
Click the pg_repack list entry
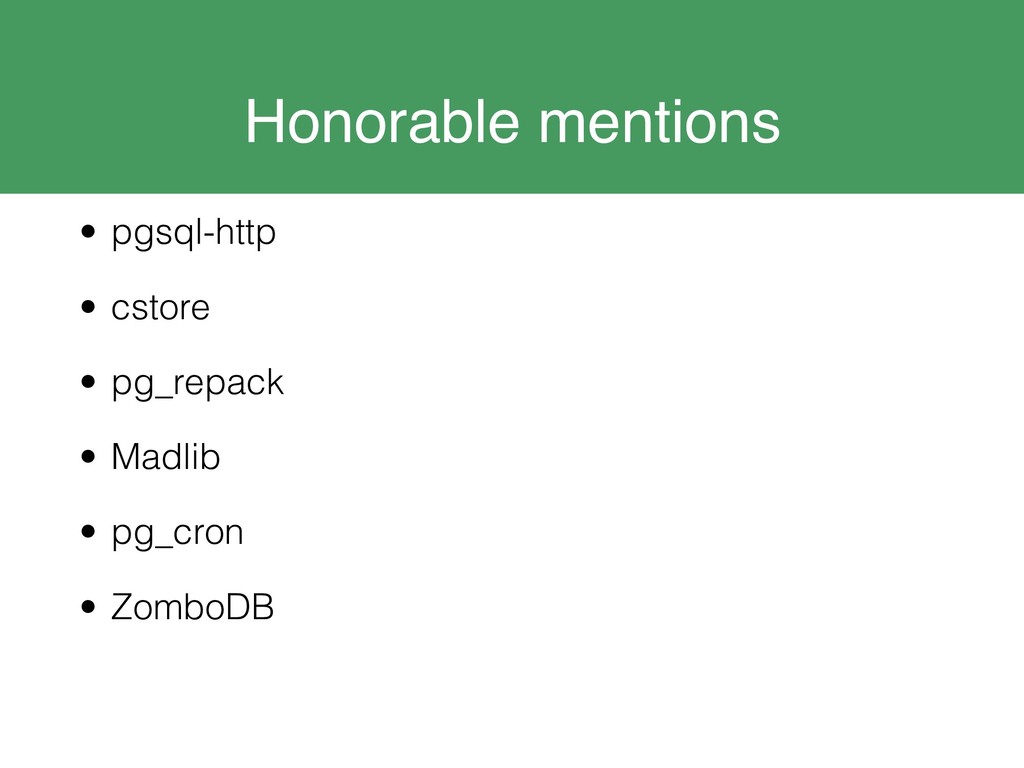point(197,383)
